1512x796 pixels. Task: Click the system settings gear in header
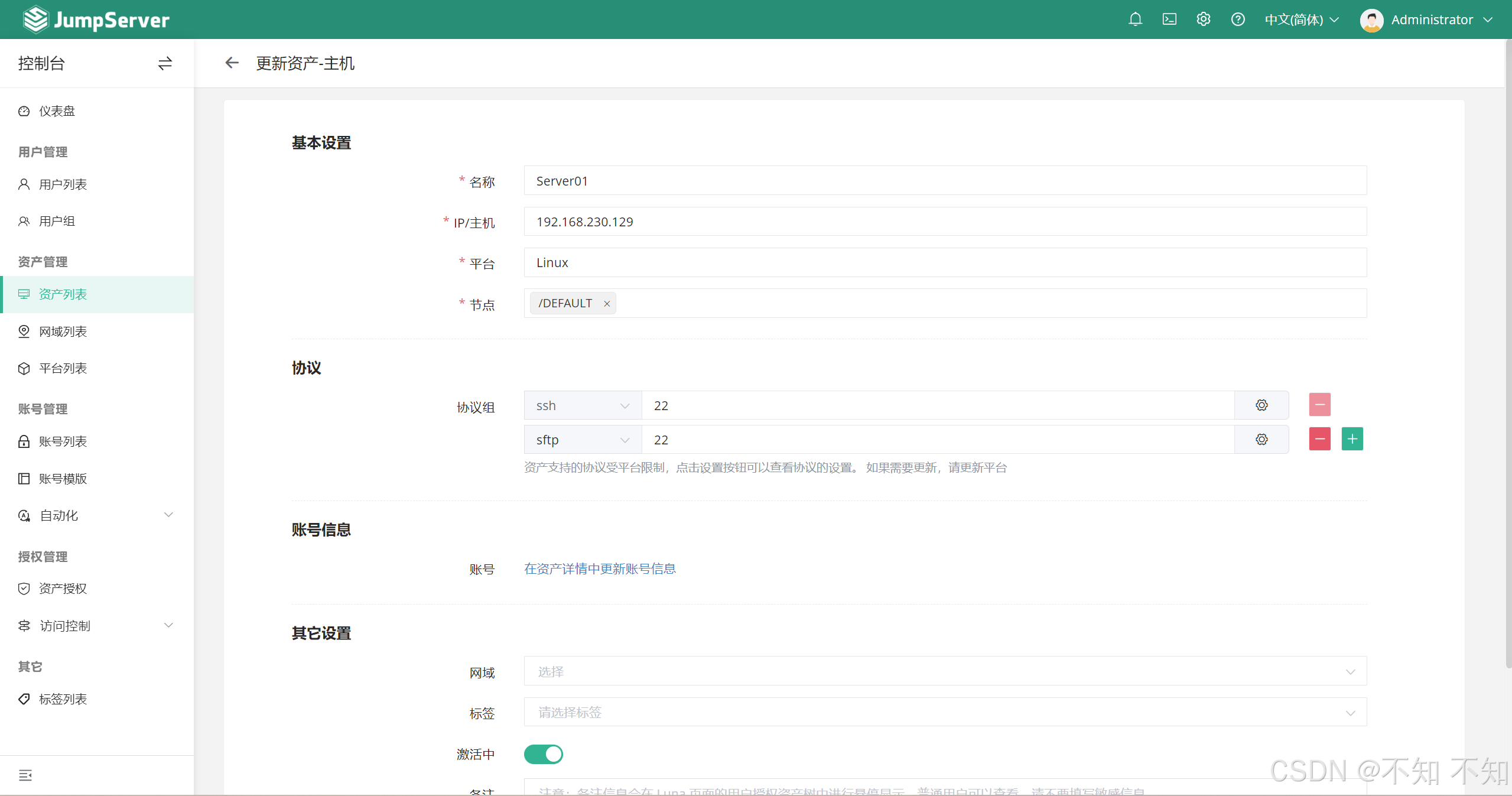1204,20
